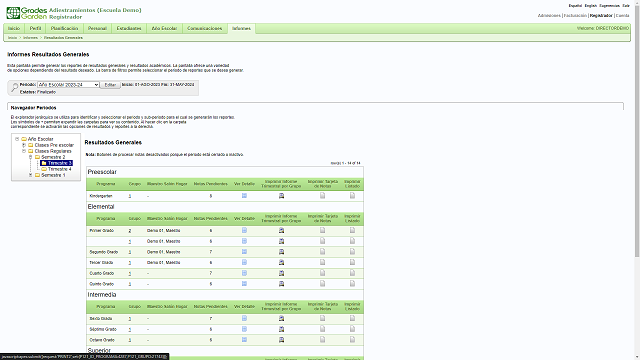Print listing icon for Kindergarten row

coord(352,196)
